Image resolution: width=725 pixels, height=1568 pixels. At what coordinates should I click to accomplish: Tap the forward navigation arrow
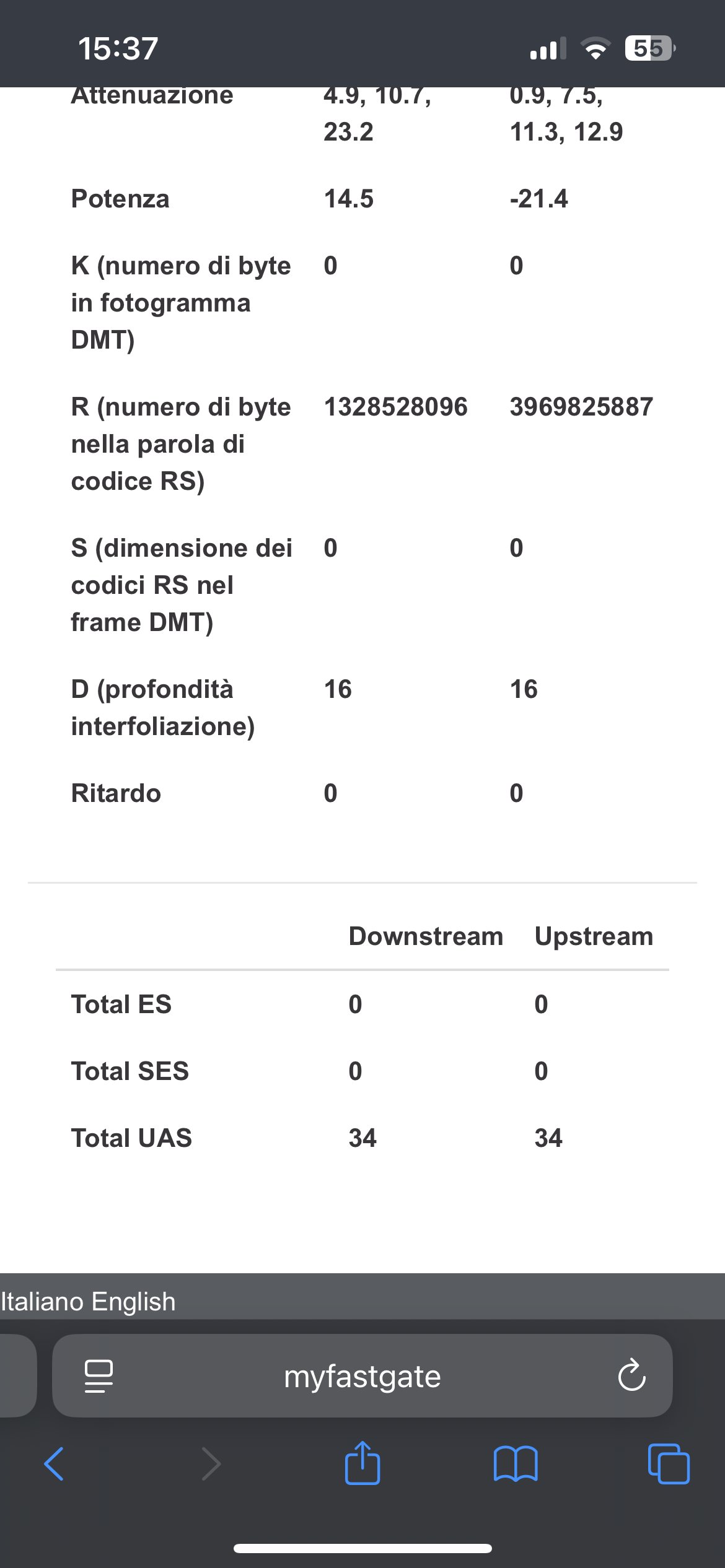211,1464
